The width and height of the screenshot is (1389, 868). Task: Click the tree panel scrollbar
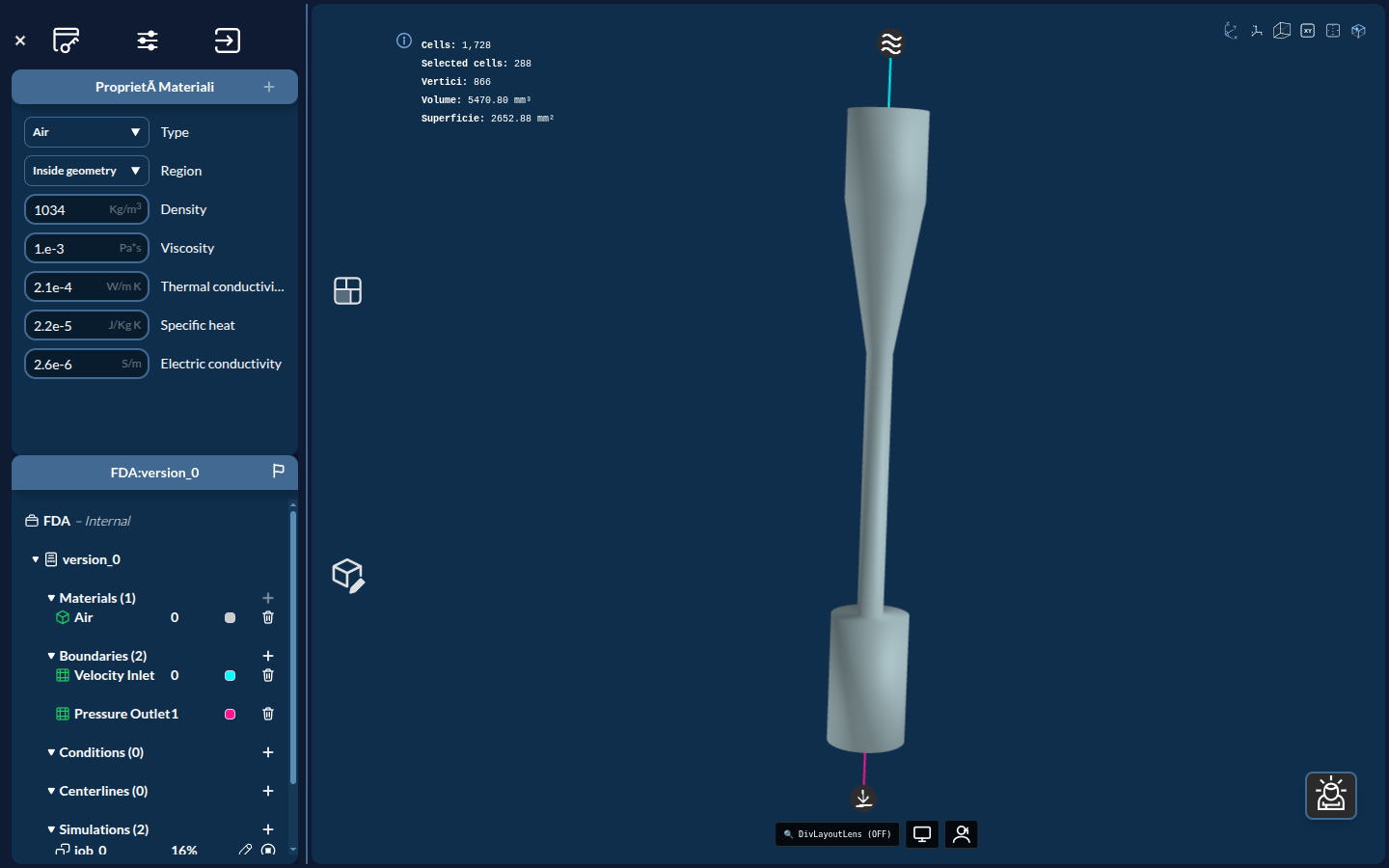pos(293,647)
